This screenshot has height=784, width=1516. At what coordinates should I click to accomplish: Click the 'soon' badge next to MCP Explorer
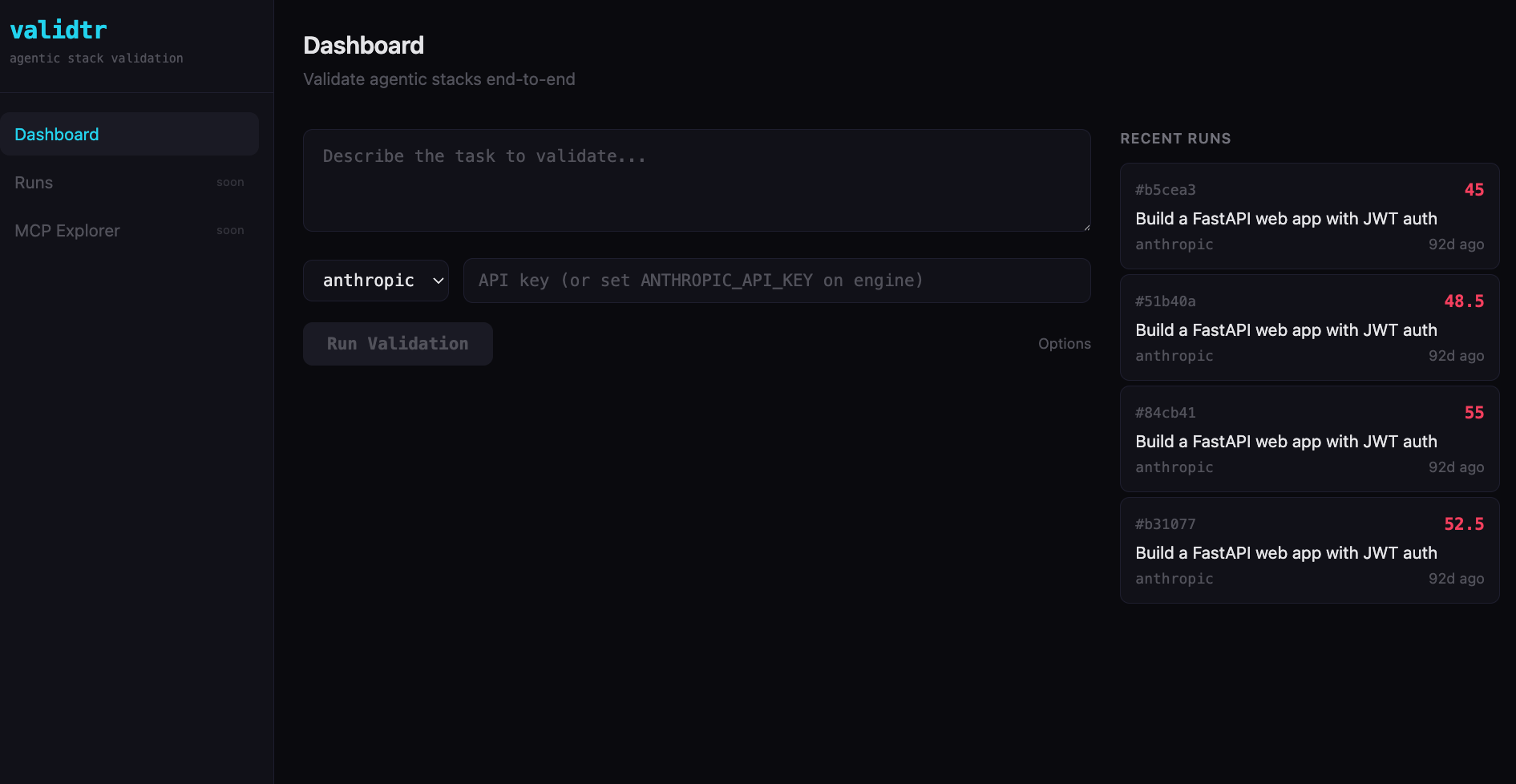pyautogui.click(x=230, y=230)
